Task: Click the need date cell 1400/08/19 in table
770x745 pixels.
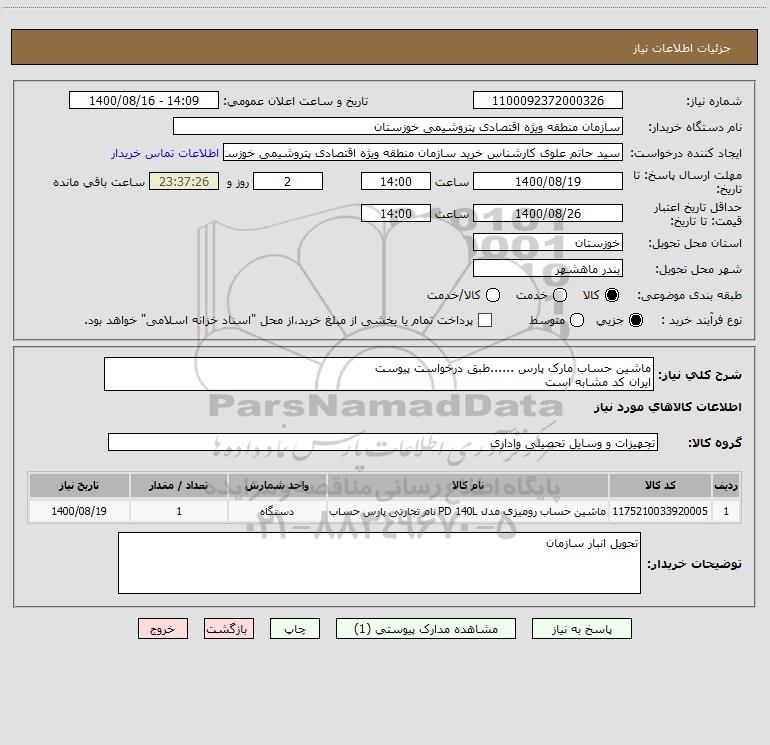Action: pyautogui.click(x=79, y=511)
